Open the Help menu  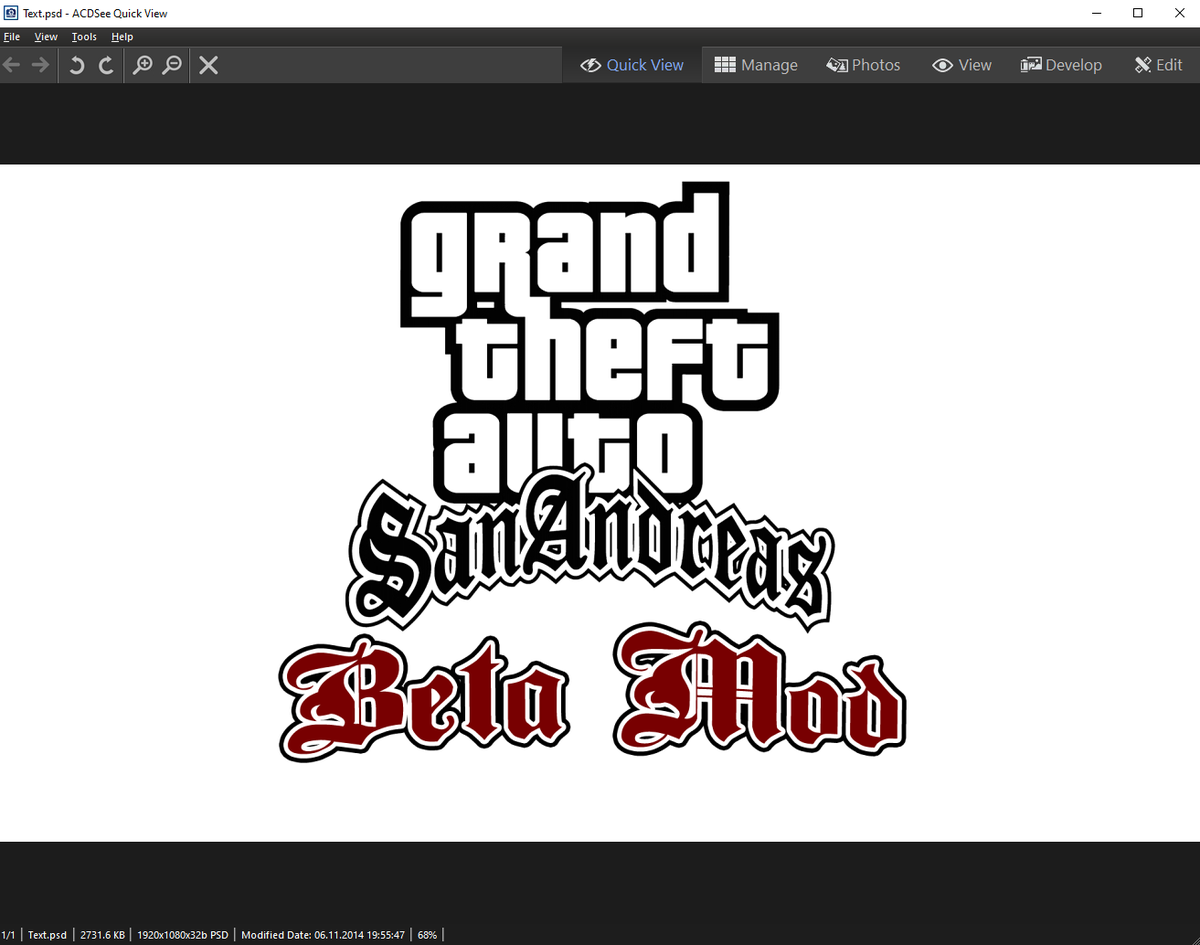click(122, 37)
